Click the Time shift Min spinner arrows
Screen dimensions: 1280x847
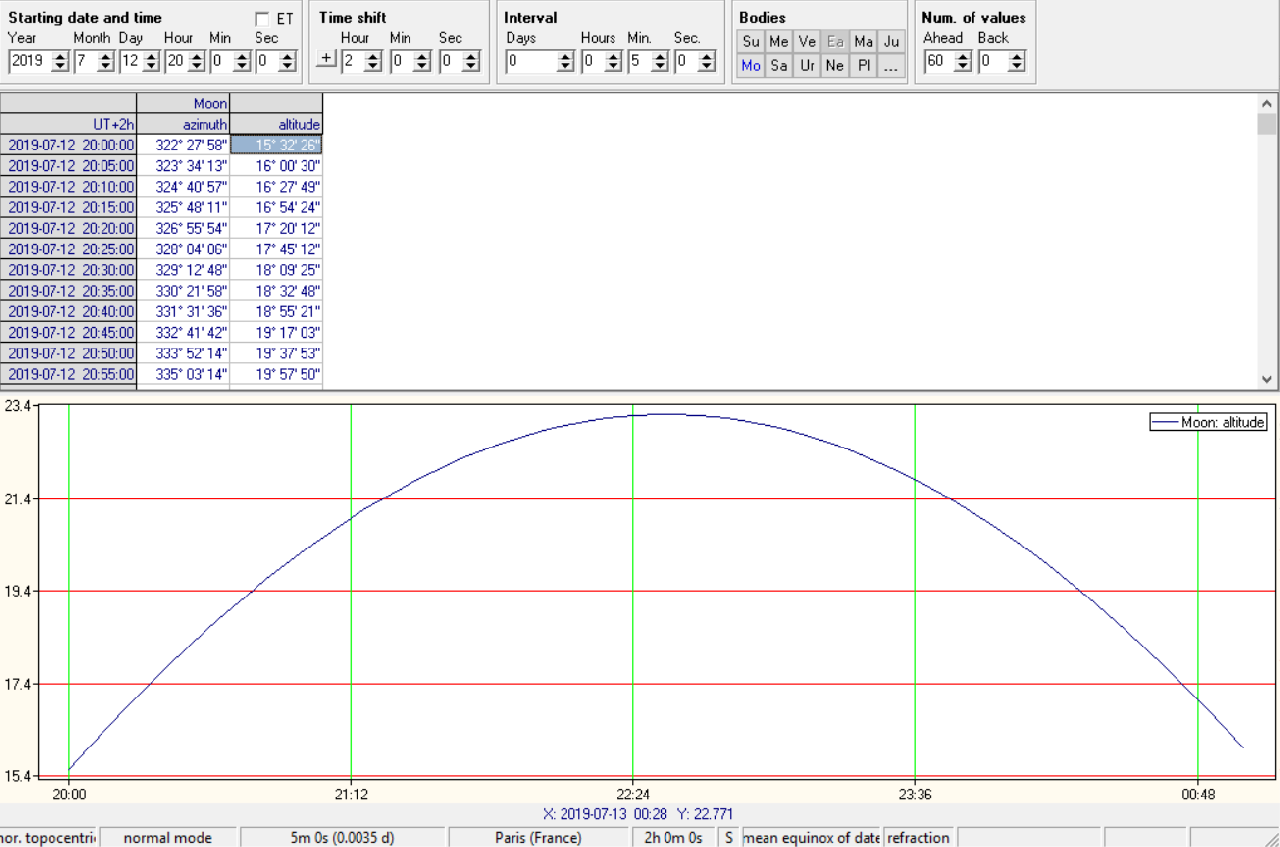click(x=422, y=61)
